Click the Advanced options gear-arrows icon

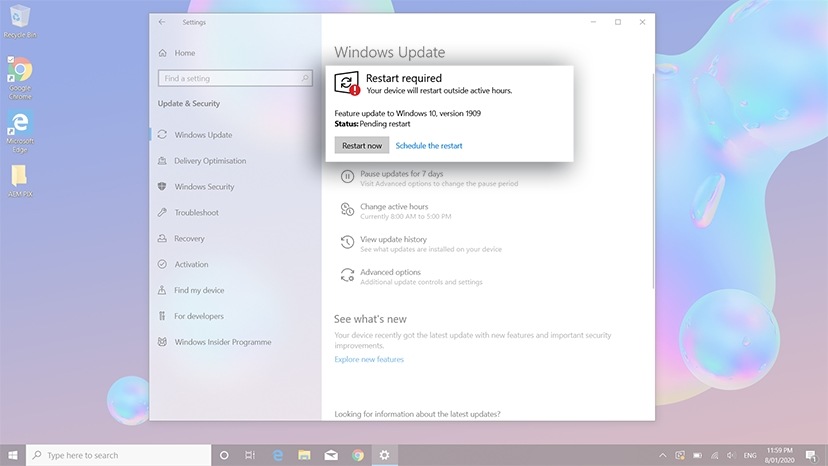pos(347,275)
